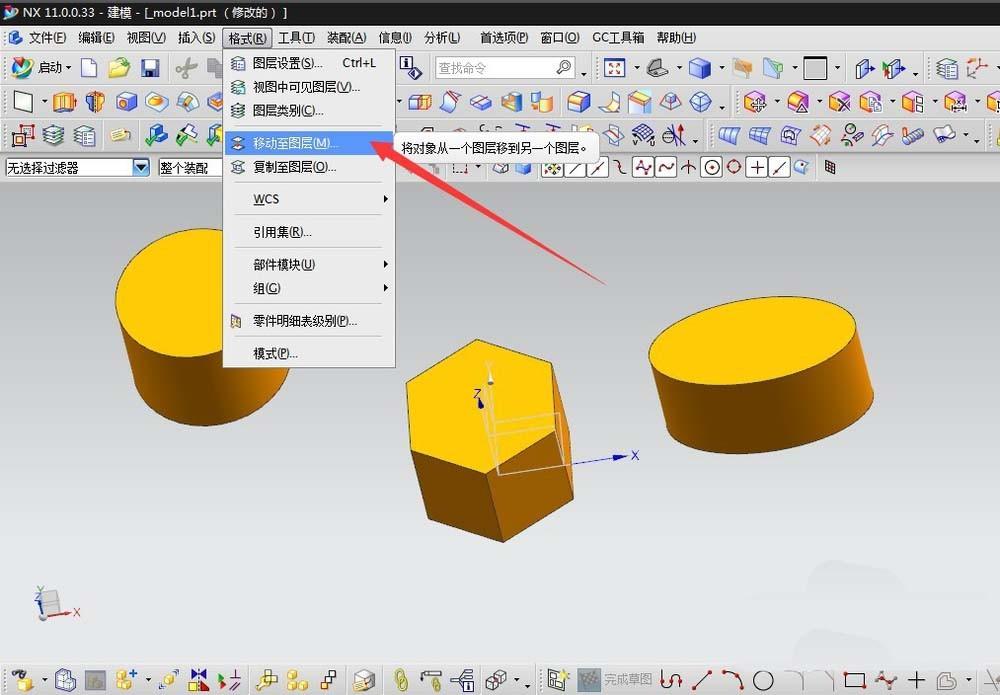Toggle the snap to arc center point icon
Viewport: 1000px width, 695px height.
tap(711, 168)
